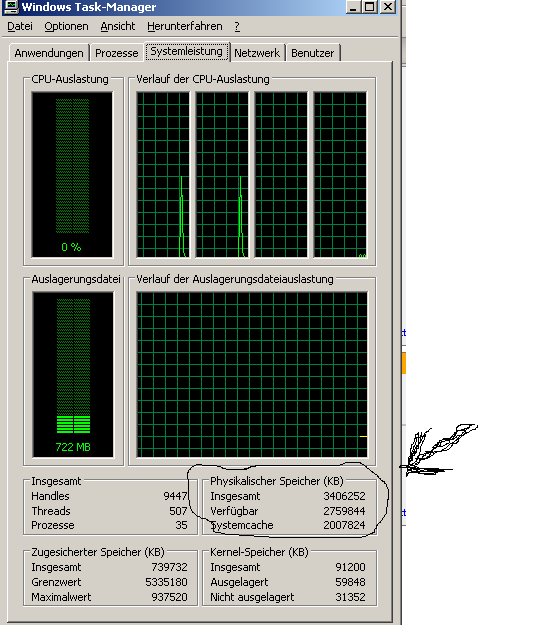This screenshot has height=625, width=534.
Task: Switch to the Prozesse tab
Action: point(116,53)
